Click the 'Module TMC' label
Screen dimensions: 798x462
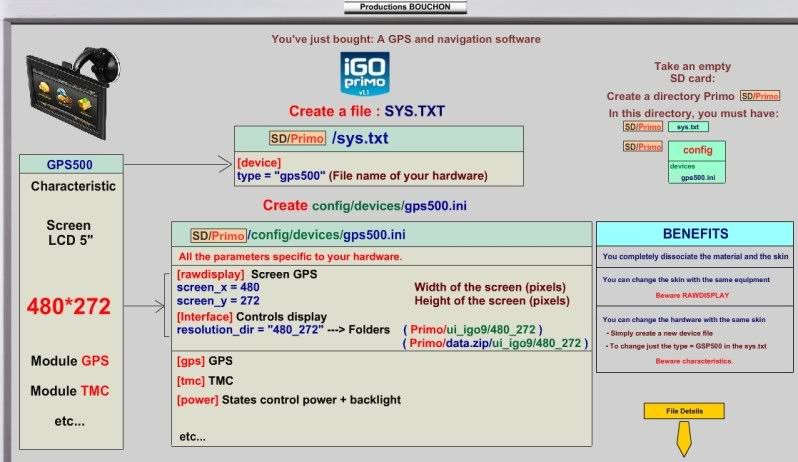pos(70,391)
